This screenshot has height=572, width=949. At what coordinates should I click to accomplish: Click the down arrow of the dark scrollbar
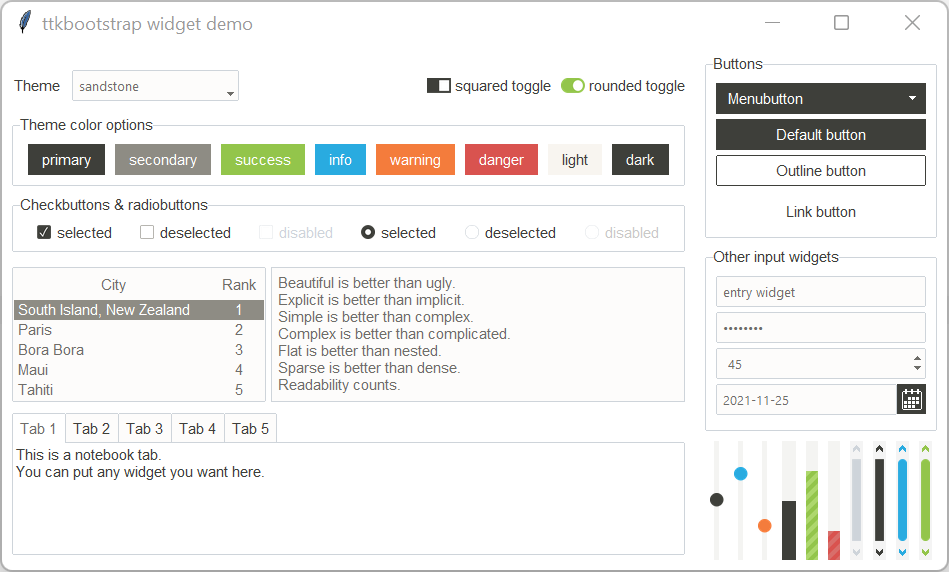click(x=879, y=551)
